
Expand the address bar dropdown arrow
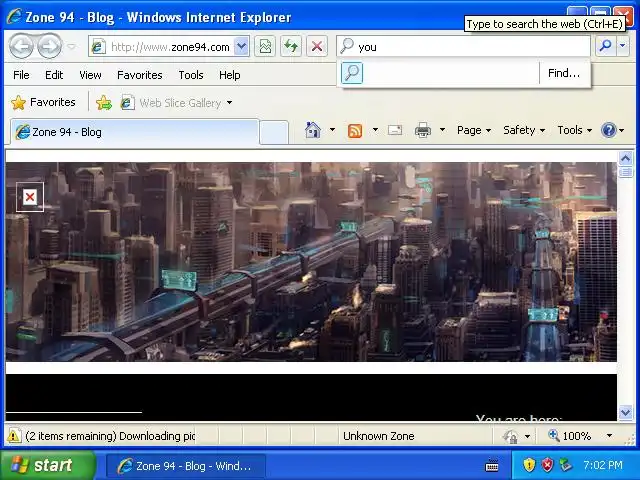(242, 47)
